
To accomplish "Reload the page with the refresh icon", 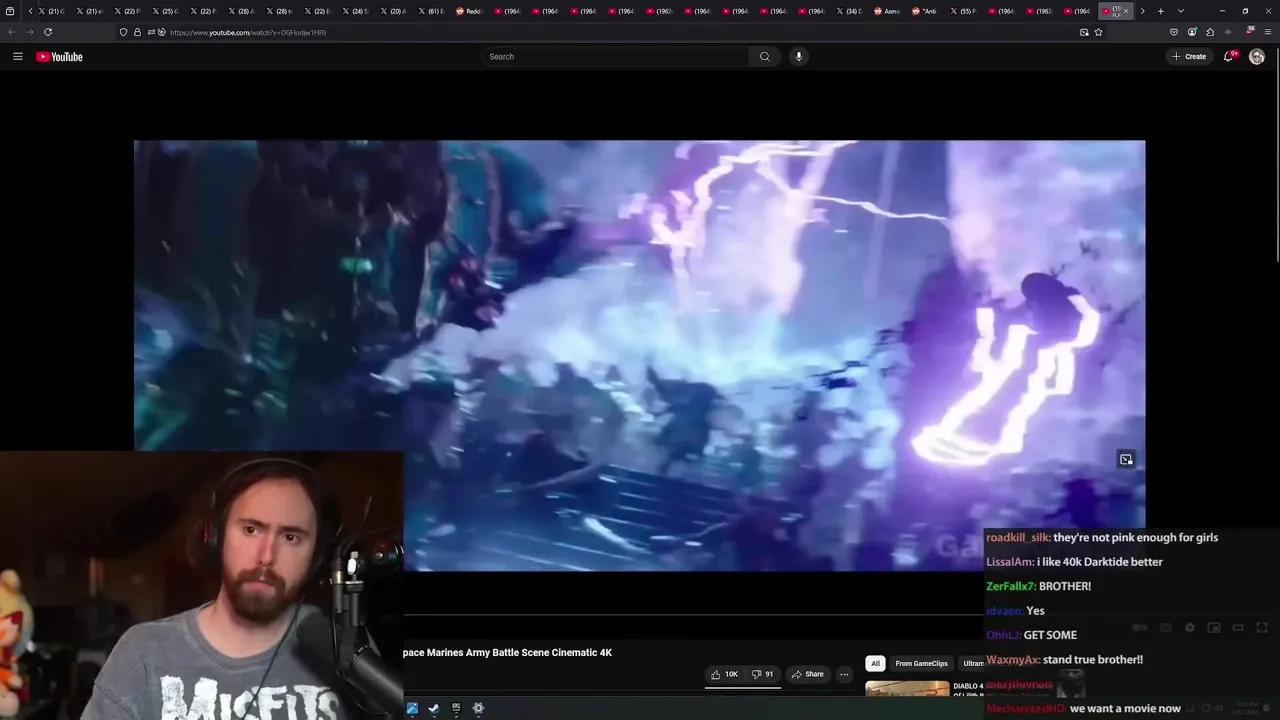I will tap(47, 32).
